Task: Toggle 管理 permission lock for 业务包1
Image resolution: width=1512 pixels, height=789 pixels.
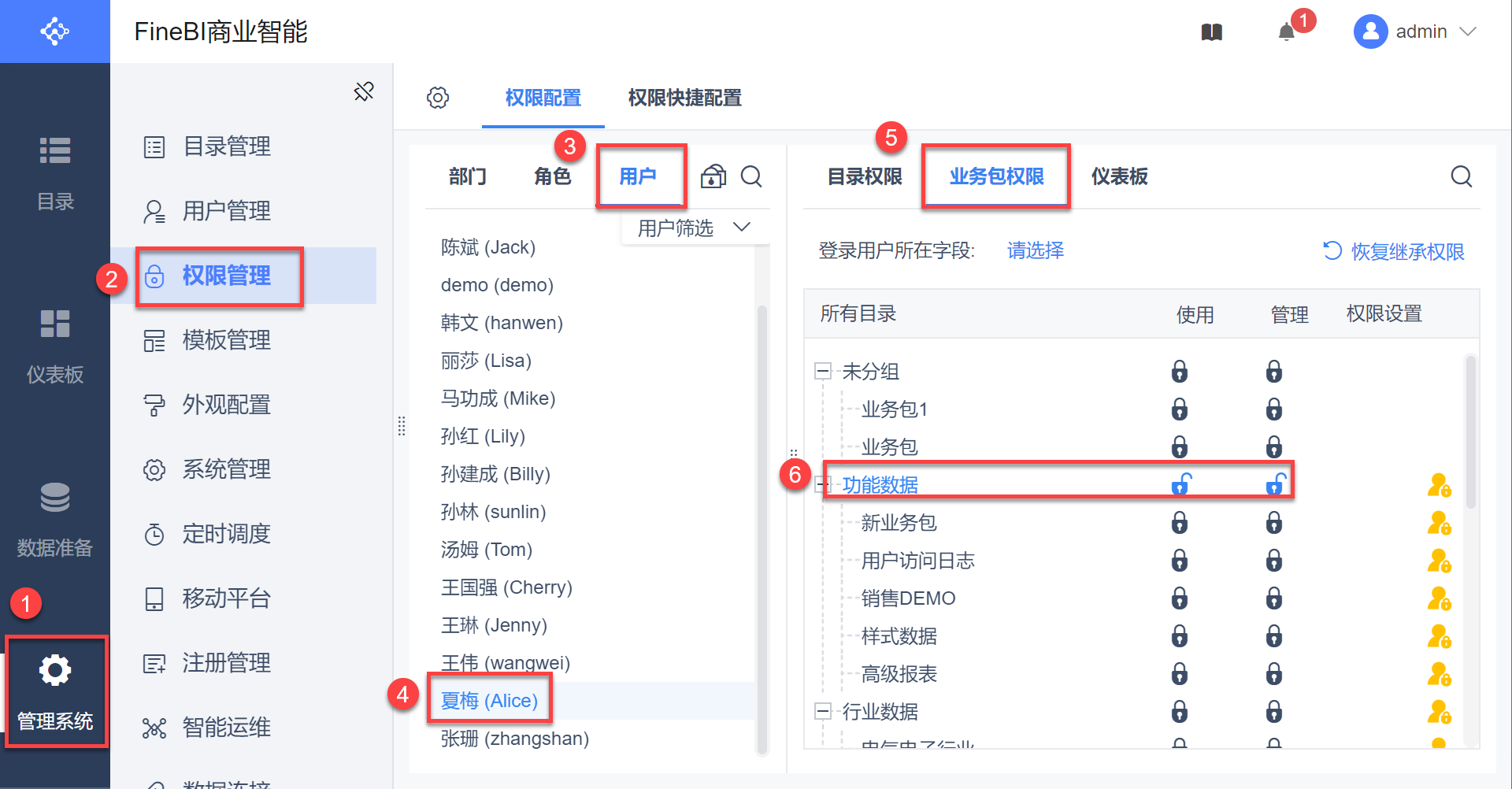Action: tap(1273, 409)
